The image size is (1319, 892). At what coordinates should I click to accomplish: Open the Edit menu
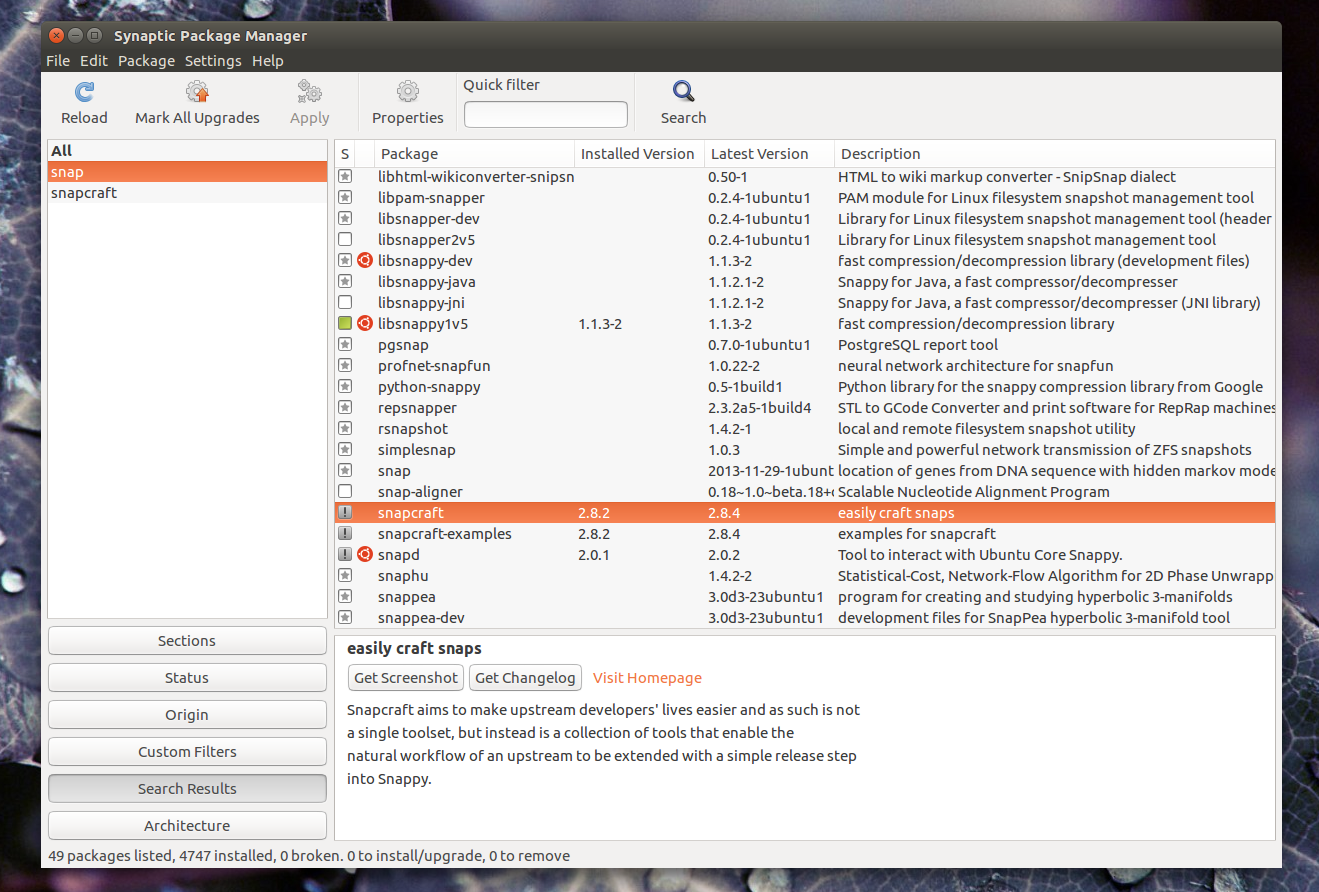click(94, 61)
